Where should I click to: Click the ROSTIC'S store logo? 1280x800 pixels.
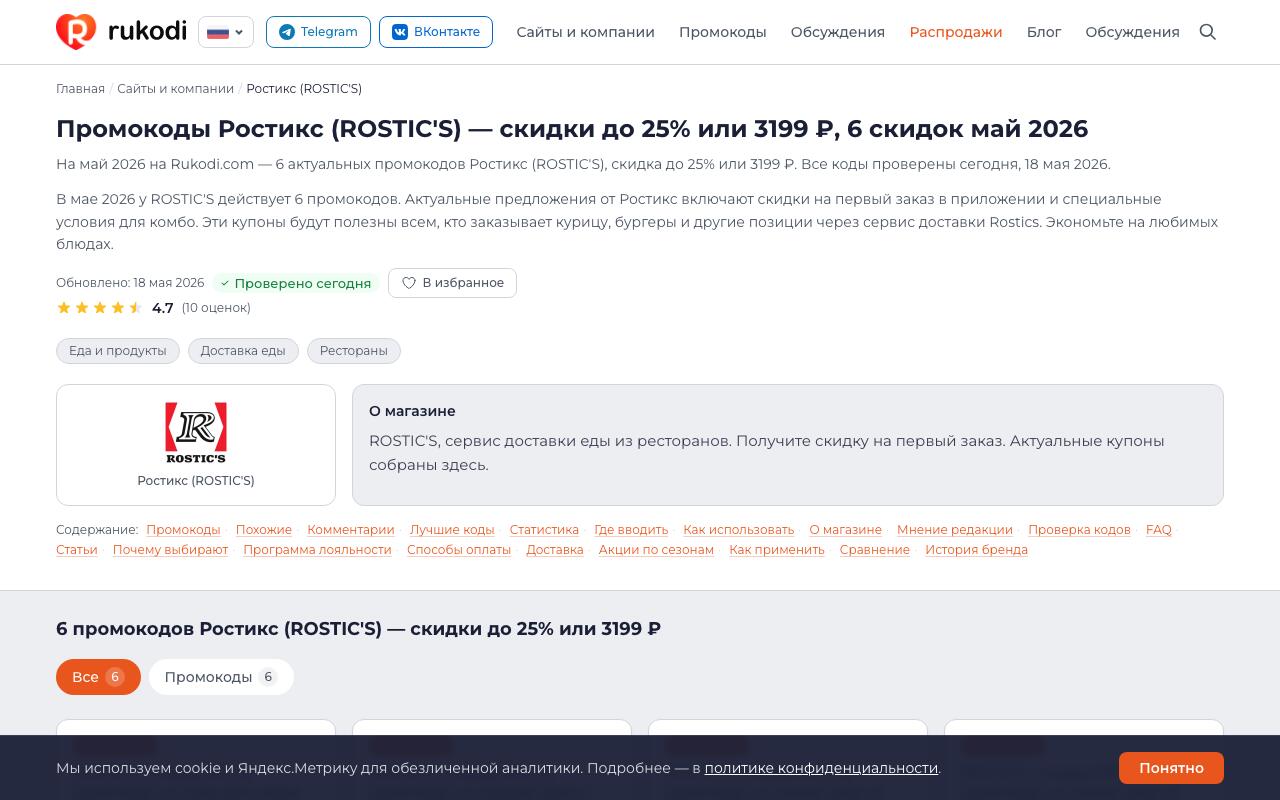pos(196,433)
